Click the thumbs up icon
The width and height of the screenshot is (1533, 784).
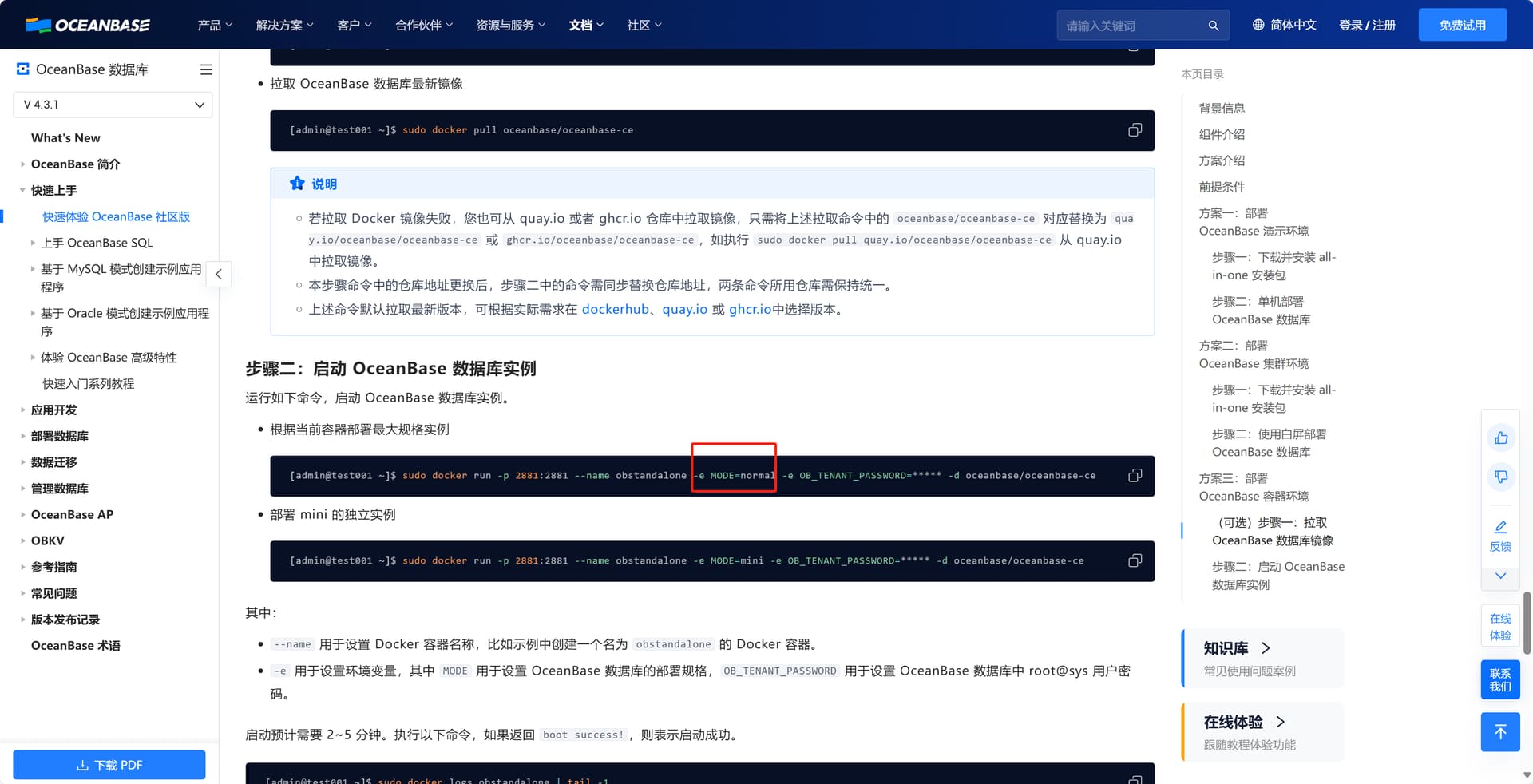point(1501,438)
